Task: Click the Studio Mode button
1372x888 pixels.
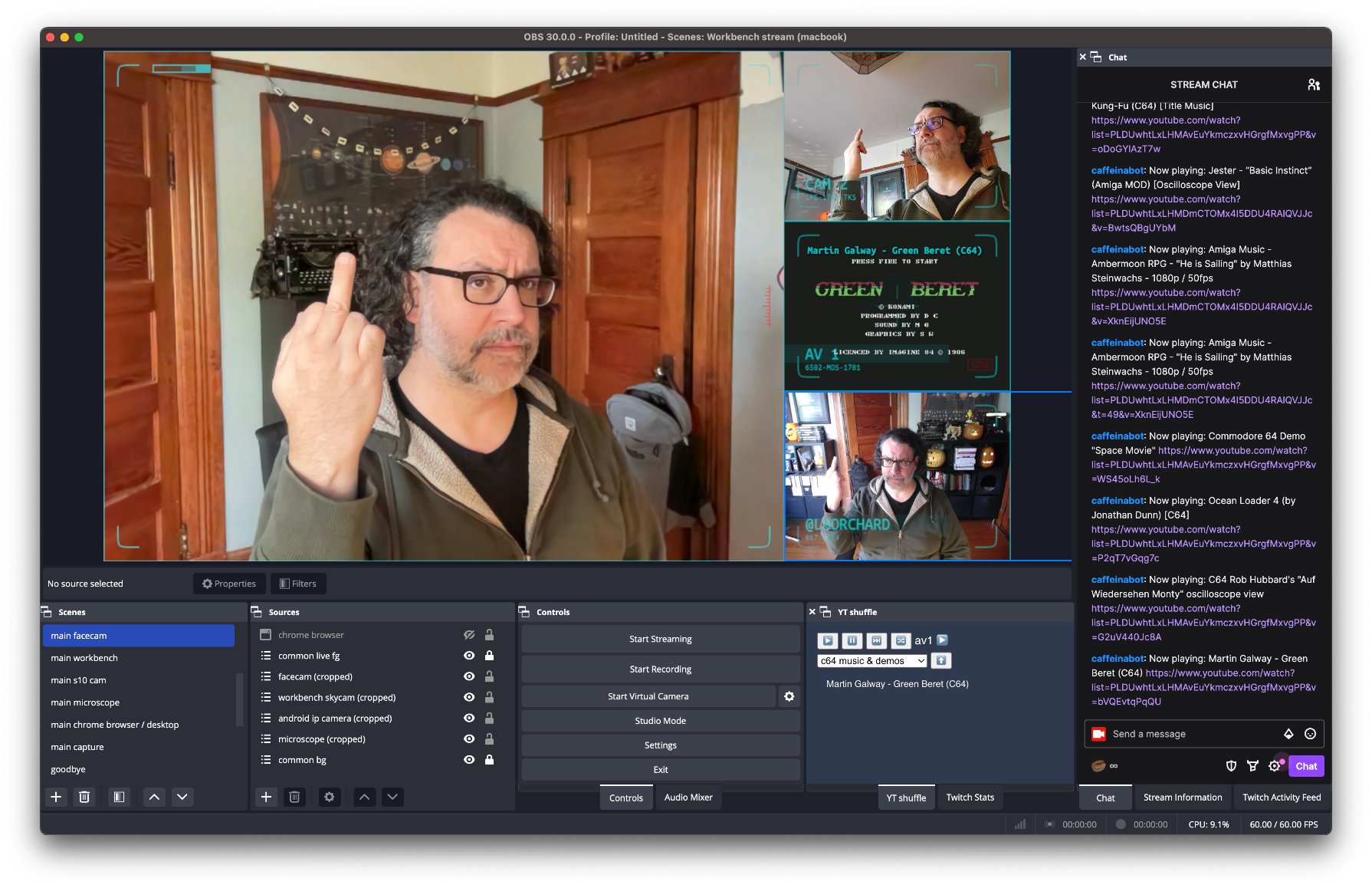Action: [660, 721]
